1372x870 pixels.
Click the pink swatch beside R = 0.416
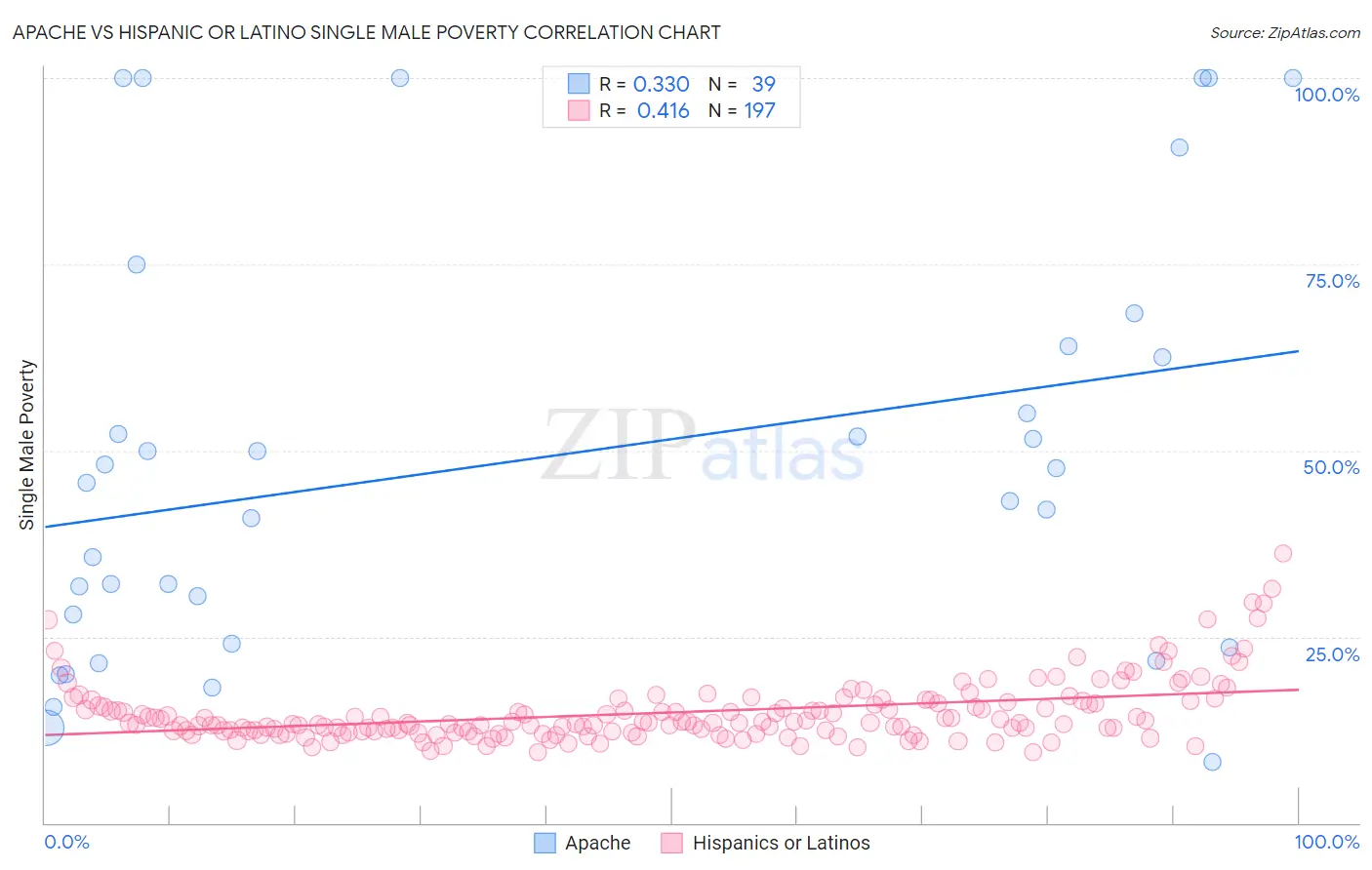pos(579,110)
